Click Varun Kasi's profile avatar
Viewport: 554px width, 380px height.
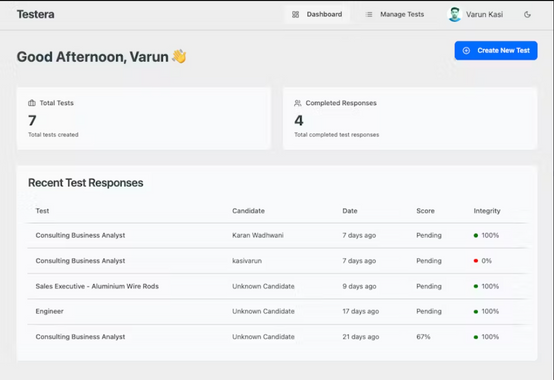(x=454, y=14)
